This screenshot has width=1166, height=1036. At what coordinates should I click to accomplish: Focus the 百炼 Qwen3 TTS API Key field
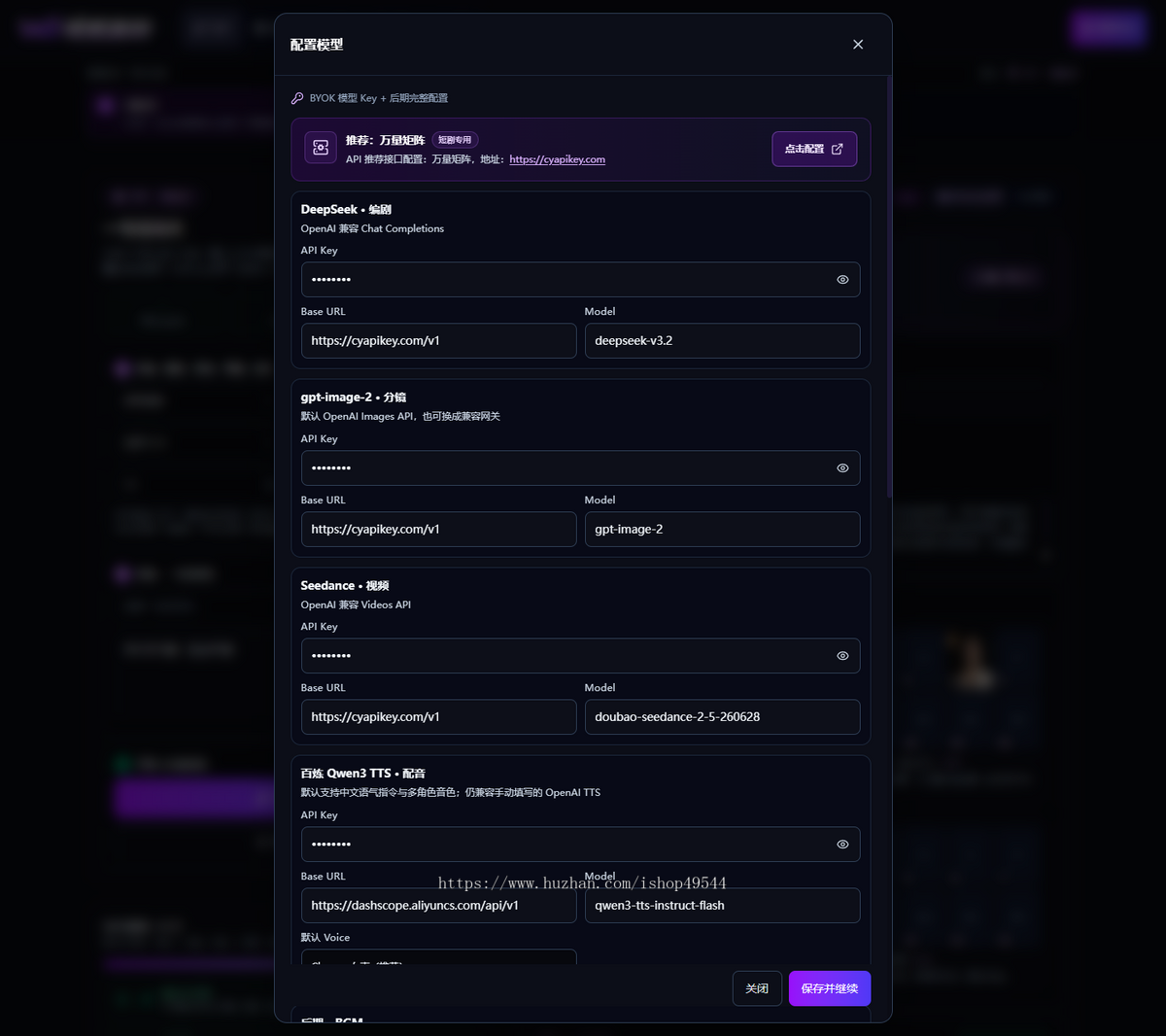coord(580,845)
